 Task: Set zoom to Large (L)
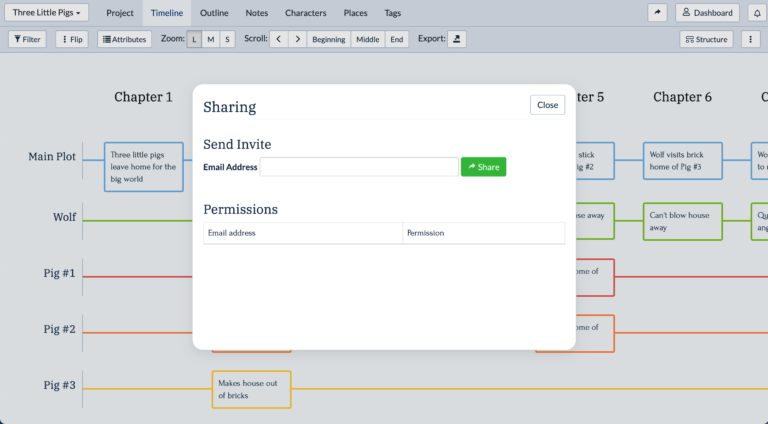(194, 39)
